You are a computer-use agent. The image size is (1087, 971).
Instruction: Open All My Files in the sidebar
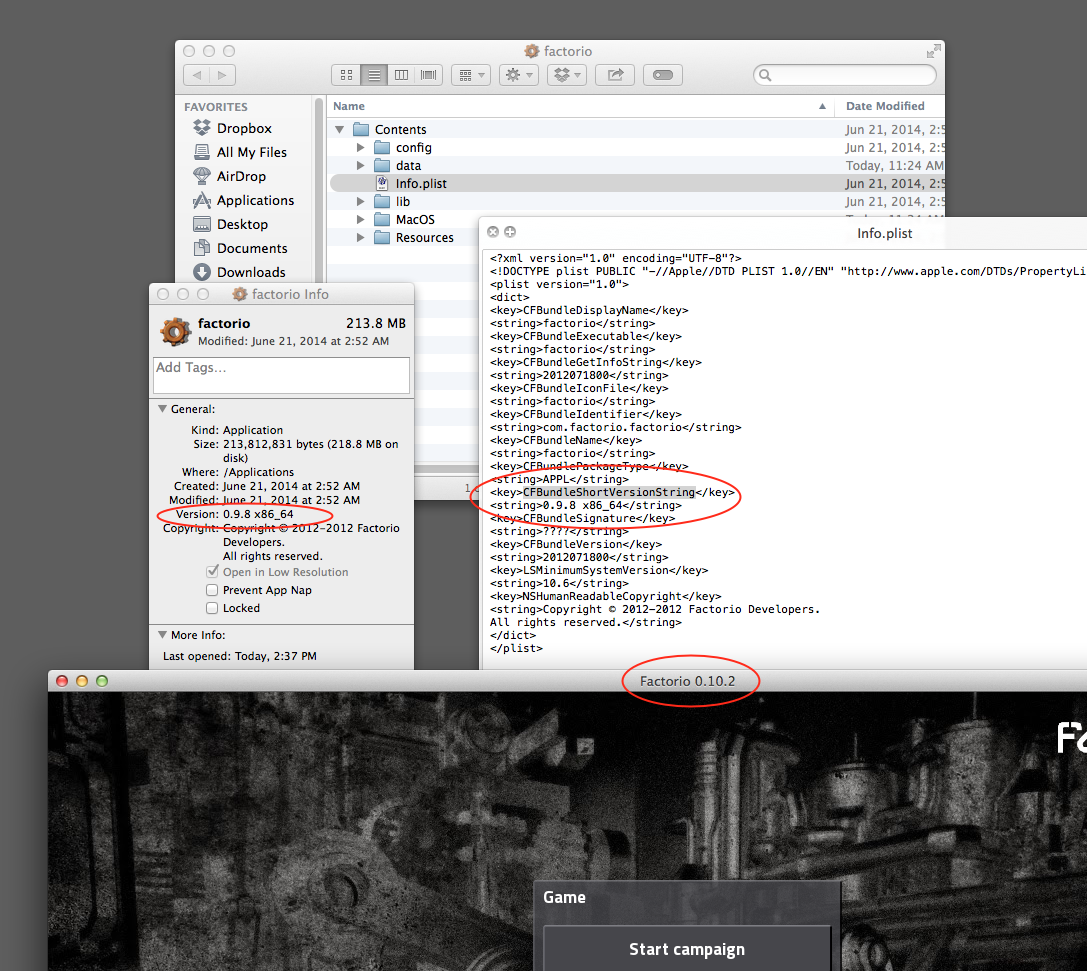pos(240,152)
